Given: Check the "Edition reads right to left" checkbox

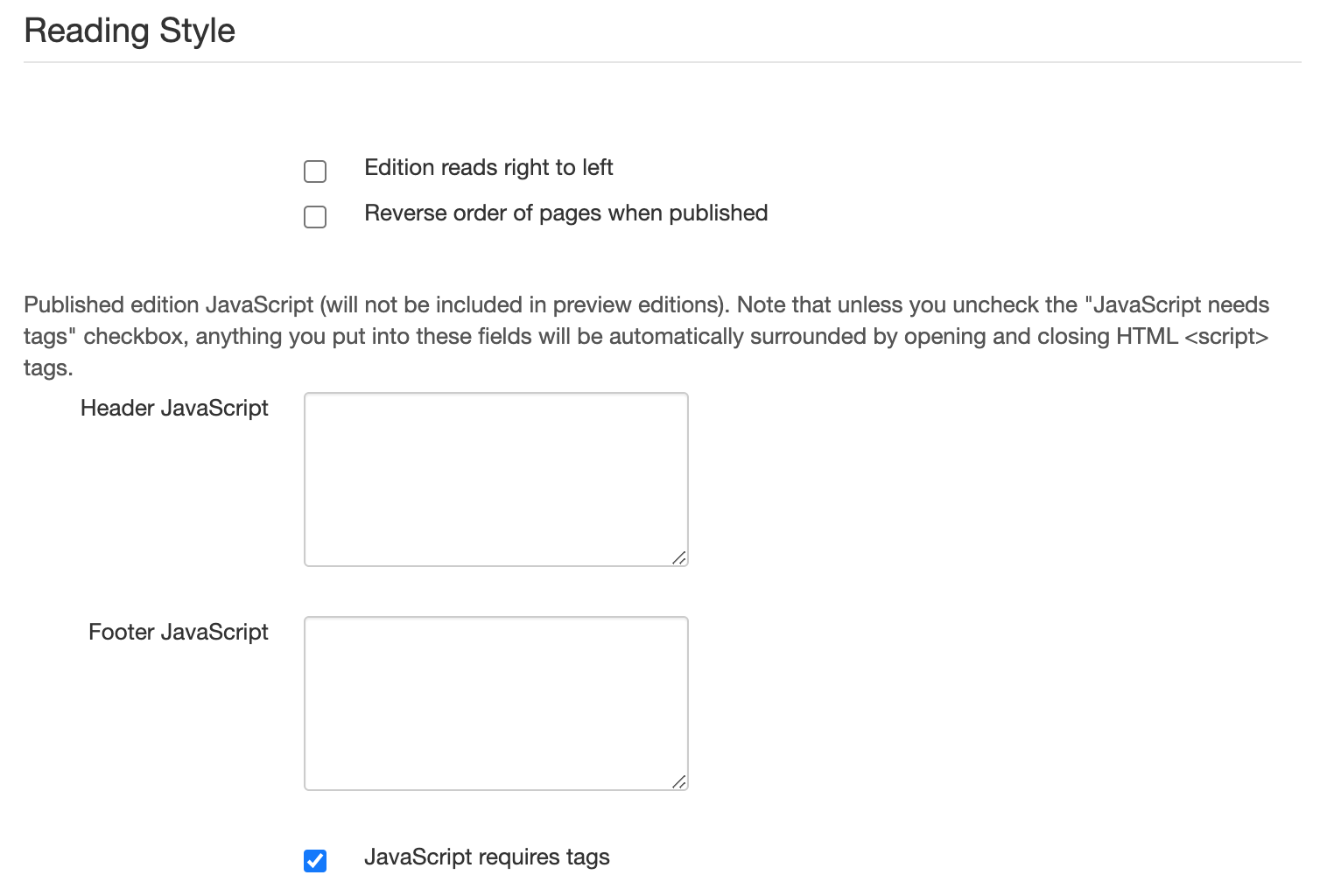Looking at the screenshot, I should point(314,171).
